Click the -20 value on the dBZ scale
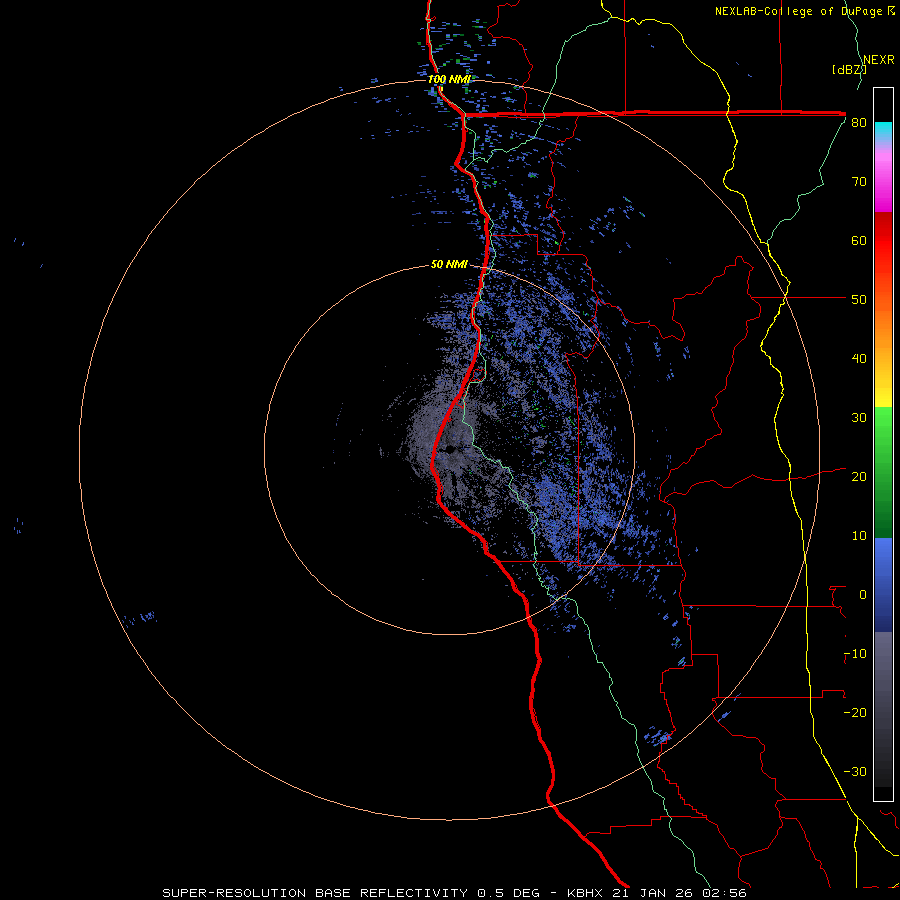The image size is (900, 900). [855, 713]
